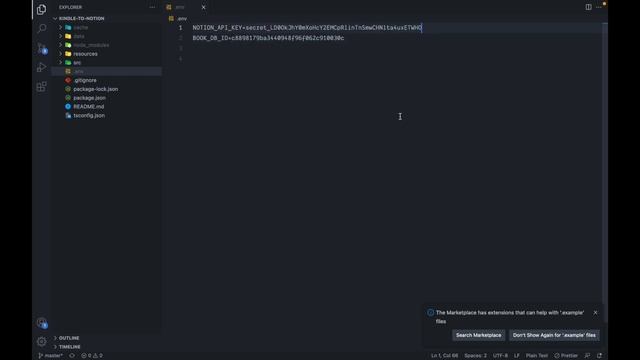640x360 pixels.
Task: Click Spaces: 2 indentation setting
Action: [475, 356]
